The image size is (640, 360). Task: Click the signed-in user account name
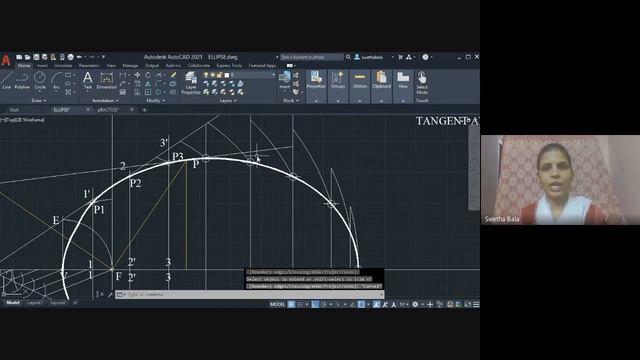coord(372,57)
